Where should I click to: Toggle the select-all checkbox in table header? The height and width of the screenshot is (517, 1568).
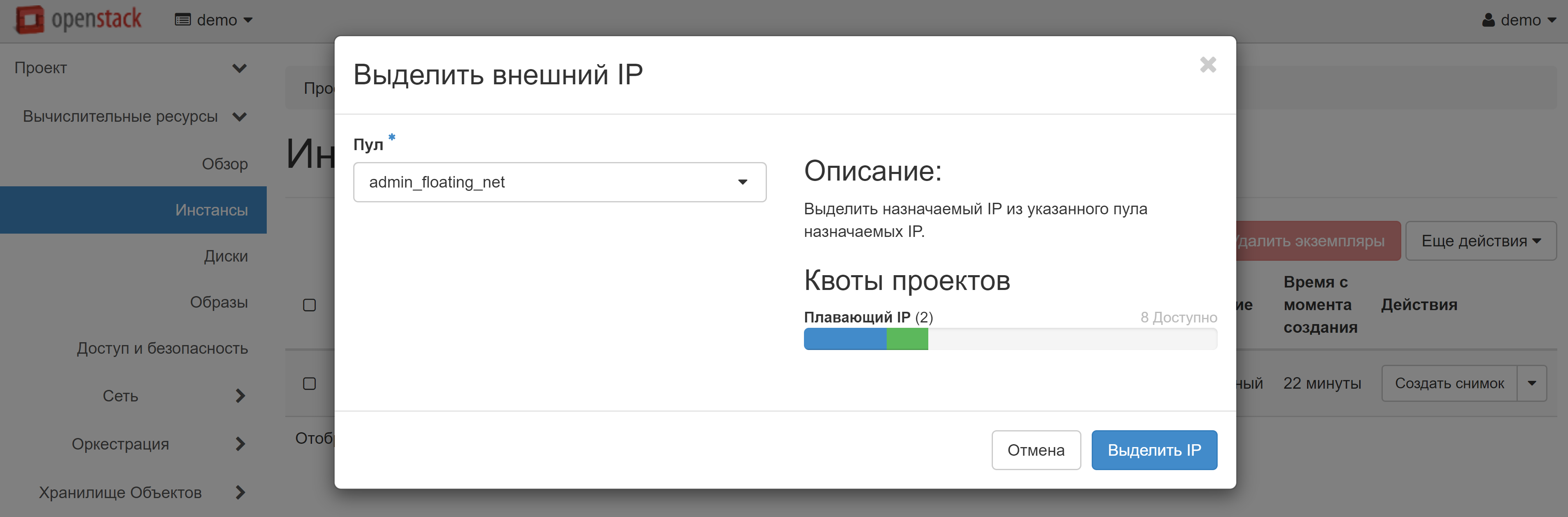point(309,305)
